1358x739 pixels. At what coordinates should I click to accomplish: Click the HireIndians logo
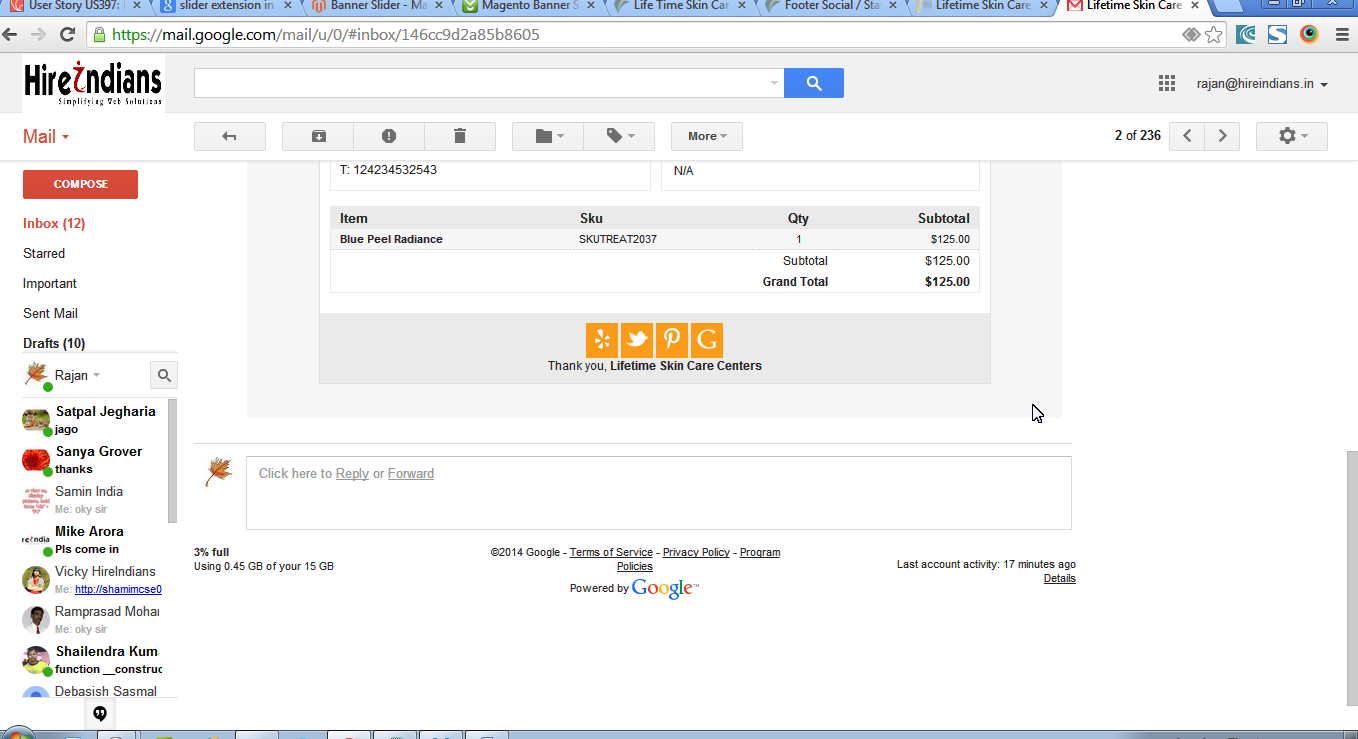(x=93, y=85)
